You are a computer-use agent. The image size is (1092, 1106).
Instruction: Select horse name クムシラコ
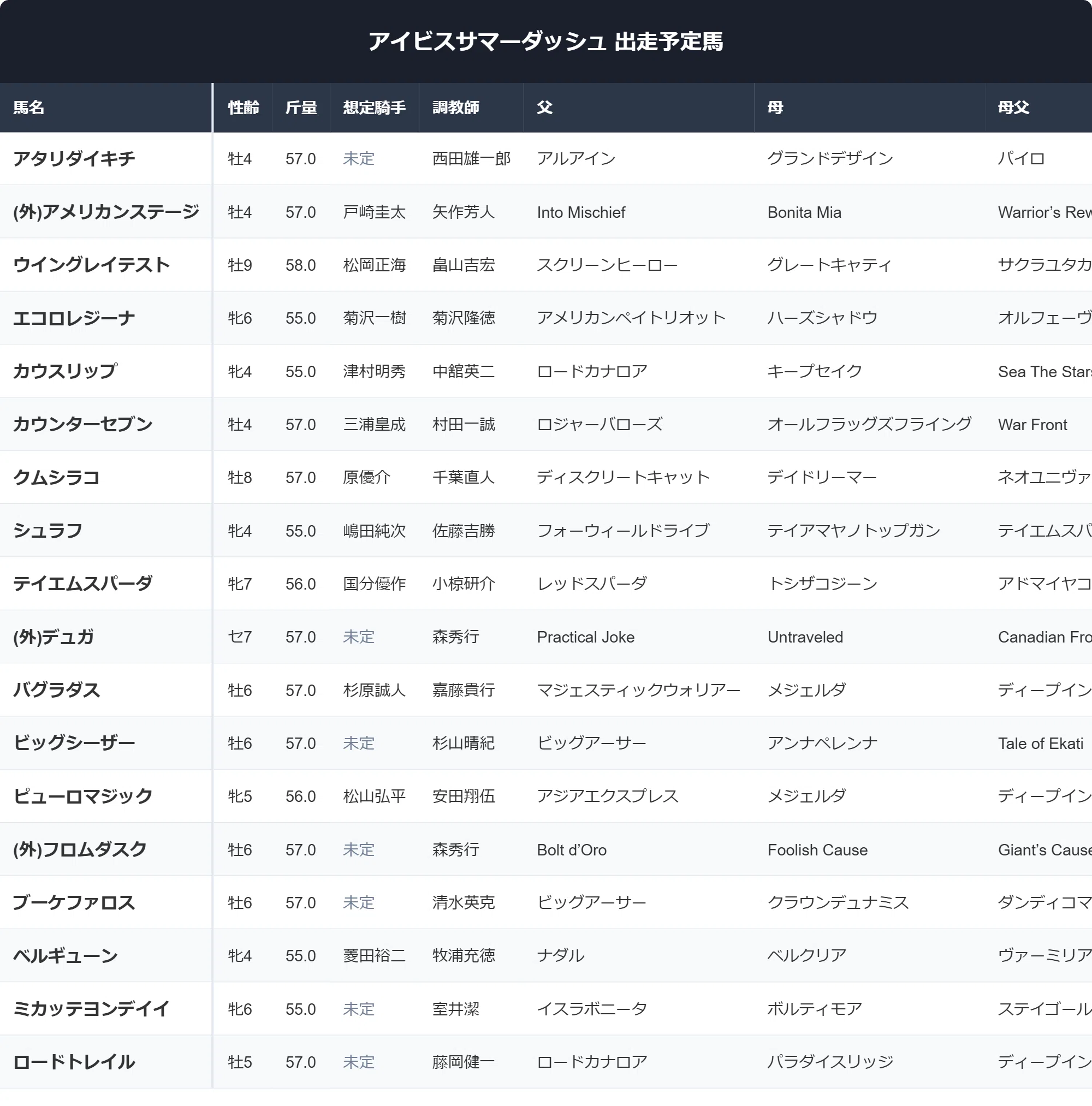pos(57,478)
